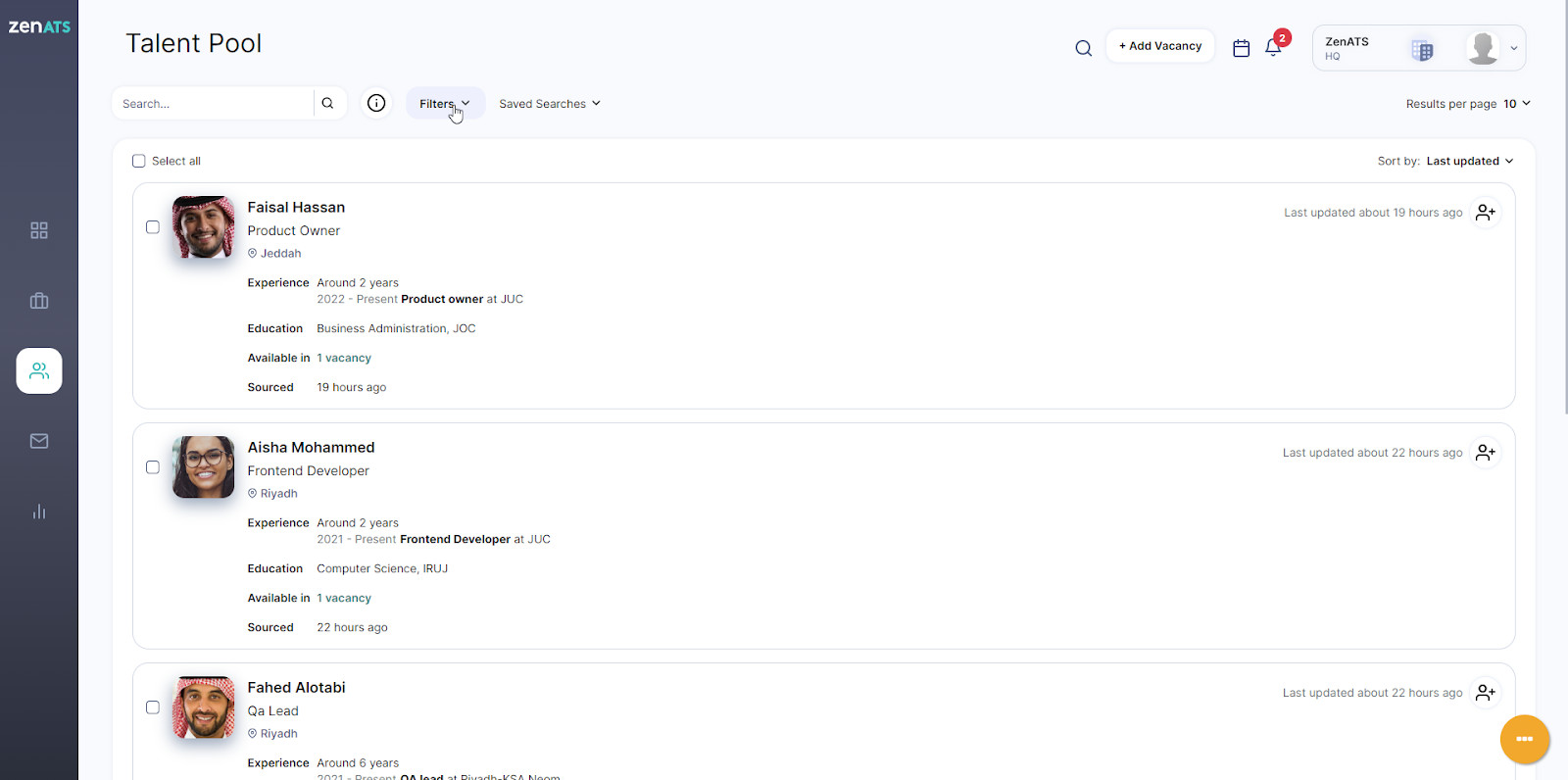This screenshot has width=1568, height=780.
Task: Tick the Select all checkbox
Action: (139, 161)
